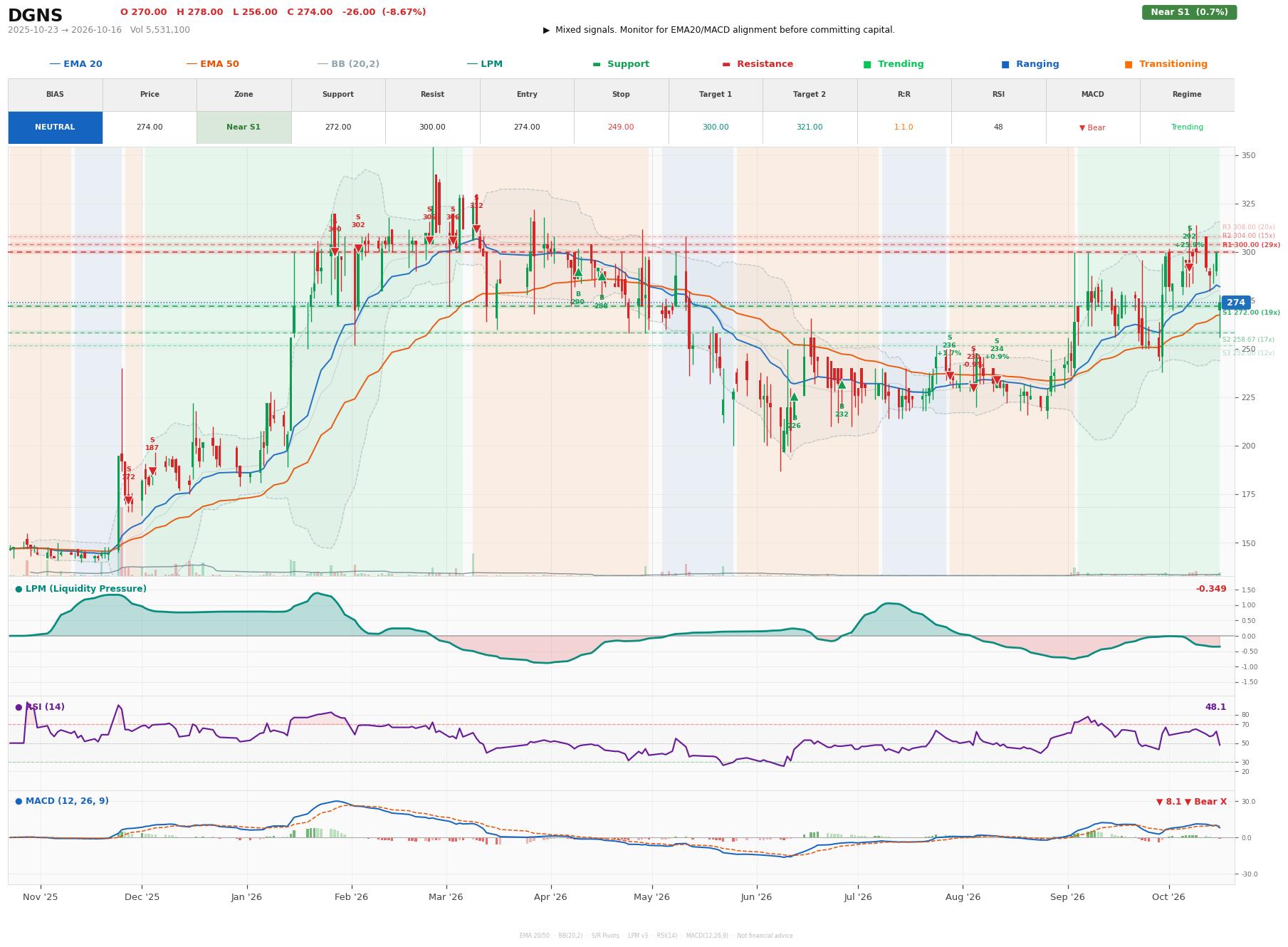1288x947 pixels.
Task: Click the green Trending regime legend swatch
Action: coord(867,64)
